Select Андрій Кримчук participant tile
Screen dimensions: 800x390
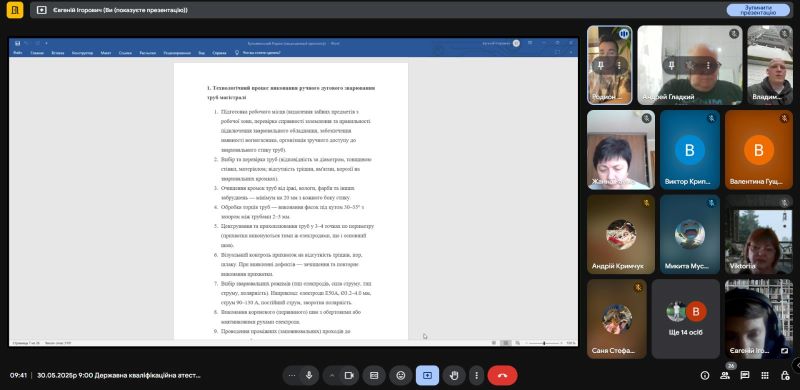621,234
